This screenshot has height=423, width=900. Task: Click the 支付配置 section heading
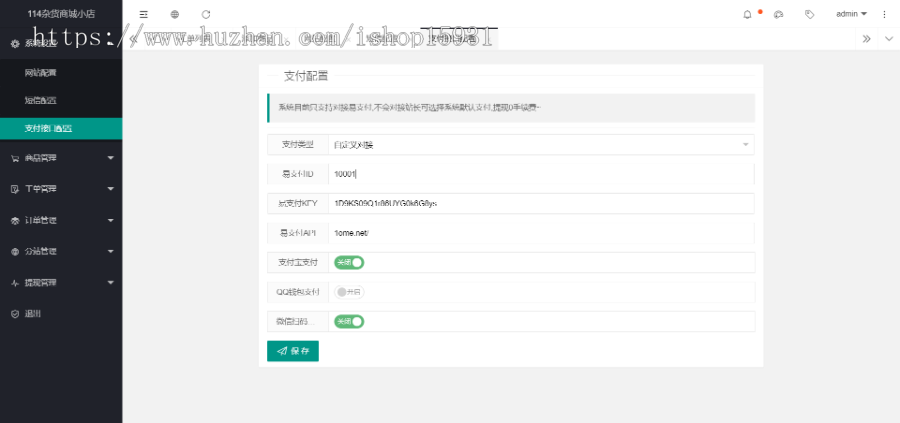(x=307, y=76)
